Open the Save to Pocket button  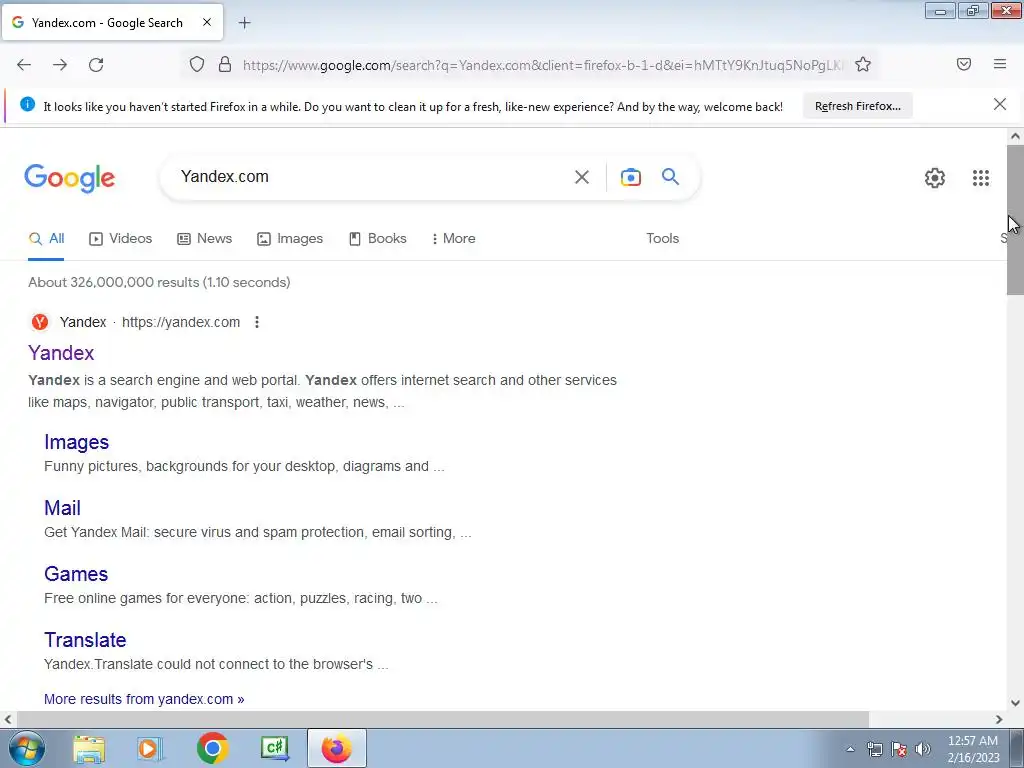(964, 64)
